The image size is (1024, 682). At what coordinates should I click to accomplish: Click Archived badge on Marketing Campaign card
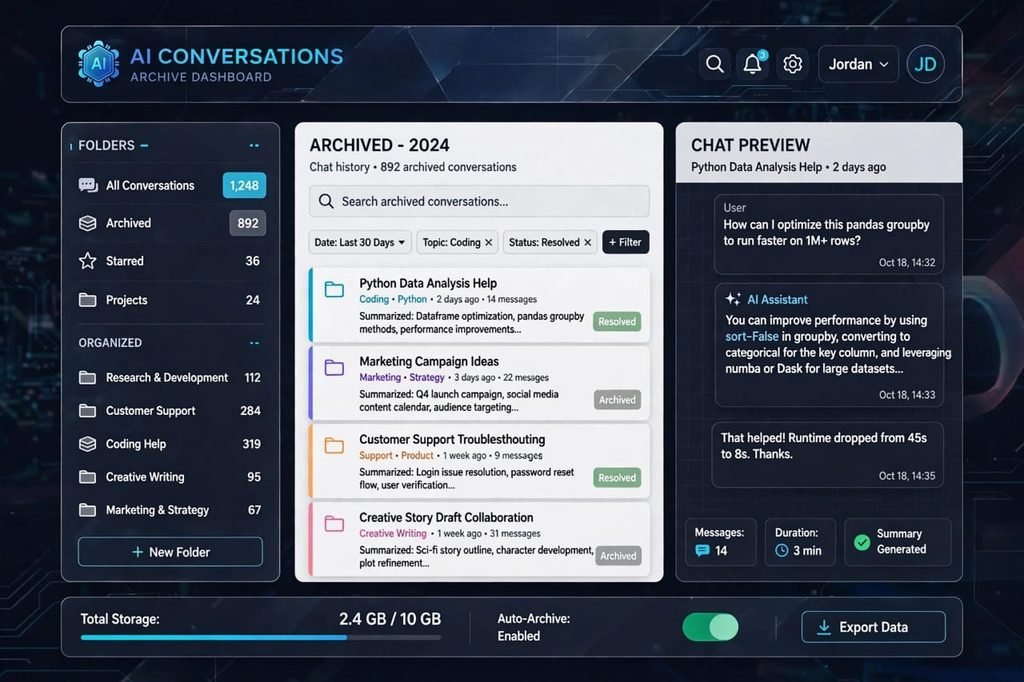(x=617, y=400)
